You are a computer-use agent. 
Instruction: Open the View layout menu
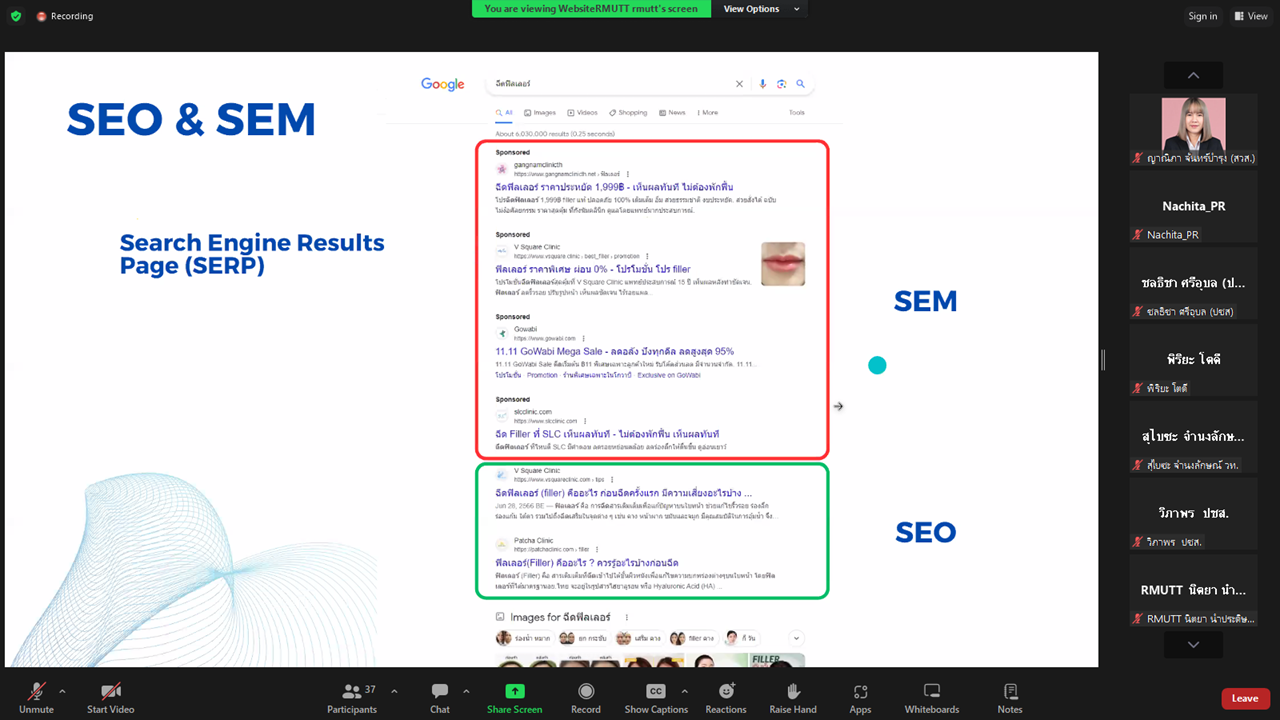point(1251,16)
